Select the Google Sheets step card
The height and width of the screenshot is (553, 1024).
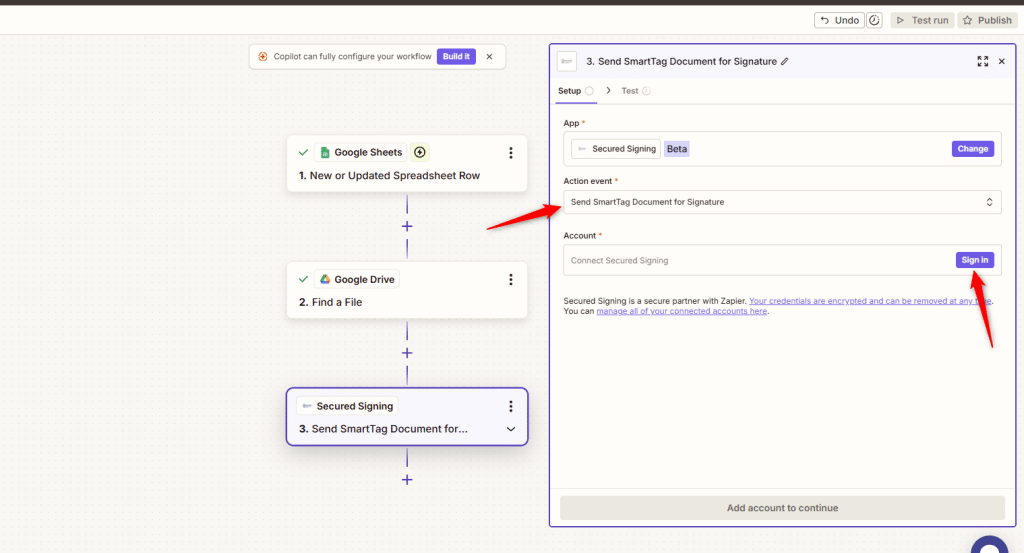point(407,163)
